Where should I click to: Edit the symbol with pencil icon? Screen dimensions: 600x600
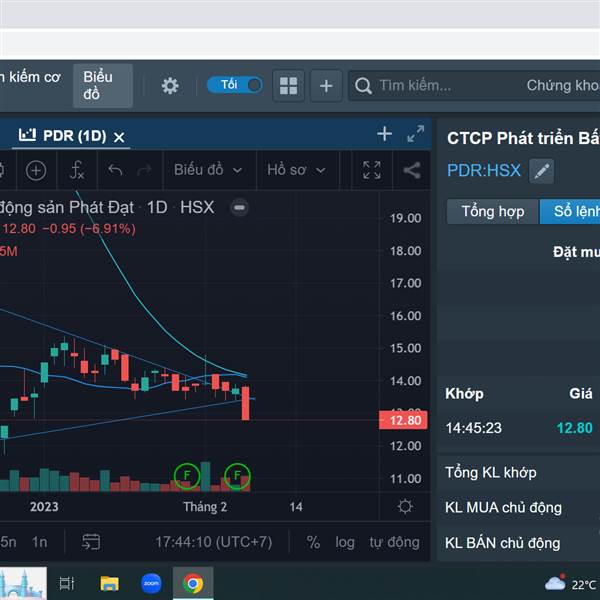coord(541,171)
